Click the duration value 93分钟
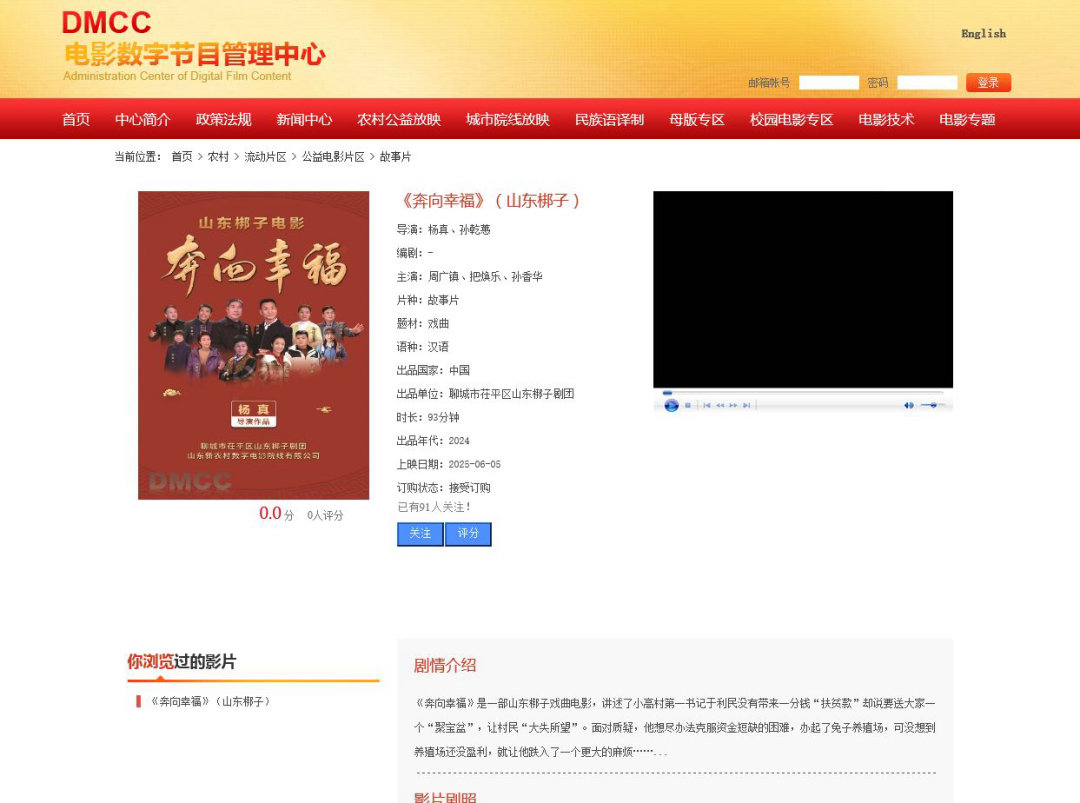Screen dimensions: 1080x803 pos(444,417)
